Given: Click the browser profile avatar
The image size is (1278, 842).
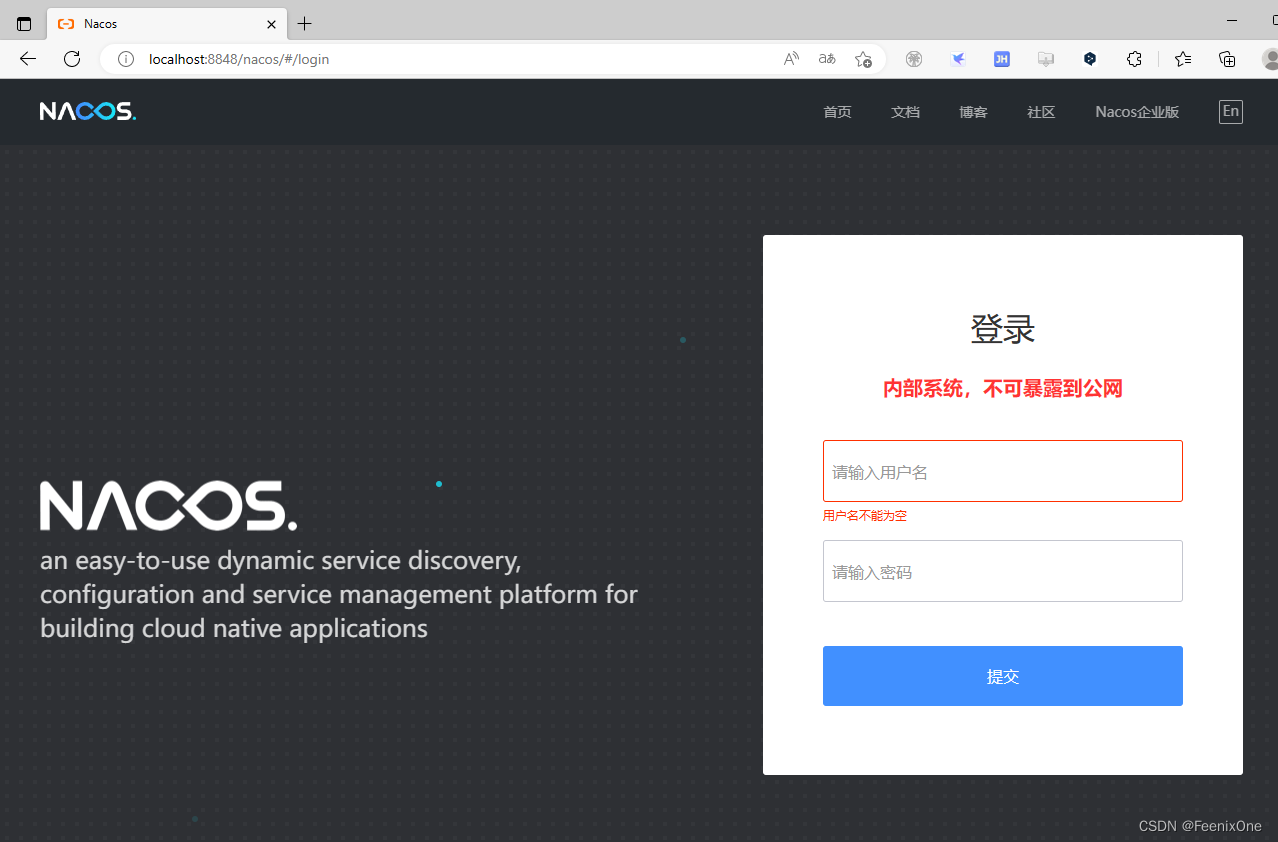Looking at the screenshot, I should (1269, 59).
